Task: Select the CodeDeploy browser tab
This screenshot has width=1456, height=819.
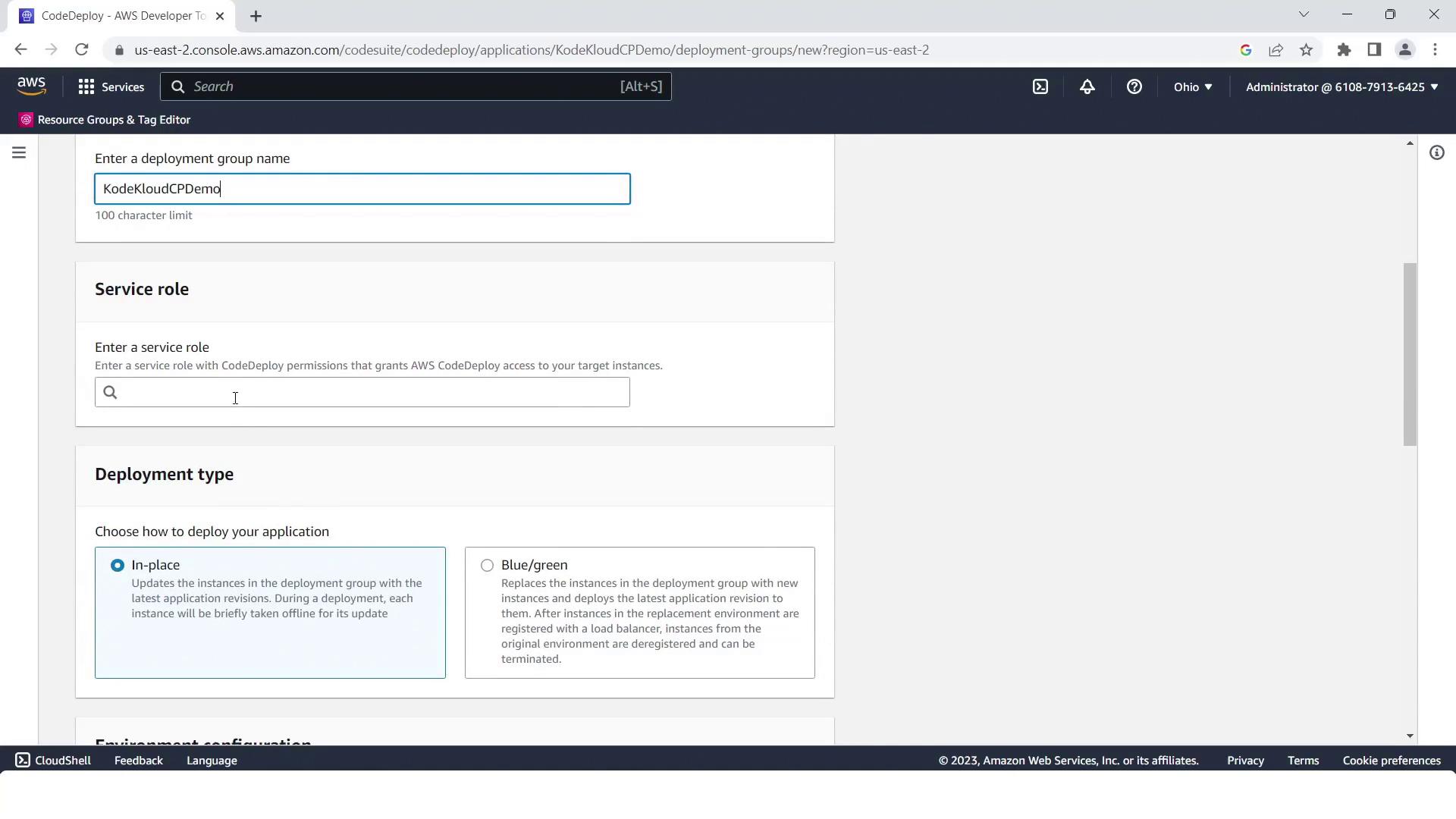Action: click(x=121, y=16)
